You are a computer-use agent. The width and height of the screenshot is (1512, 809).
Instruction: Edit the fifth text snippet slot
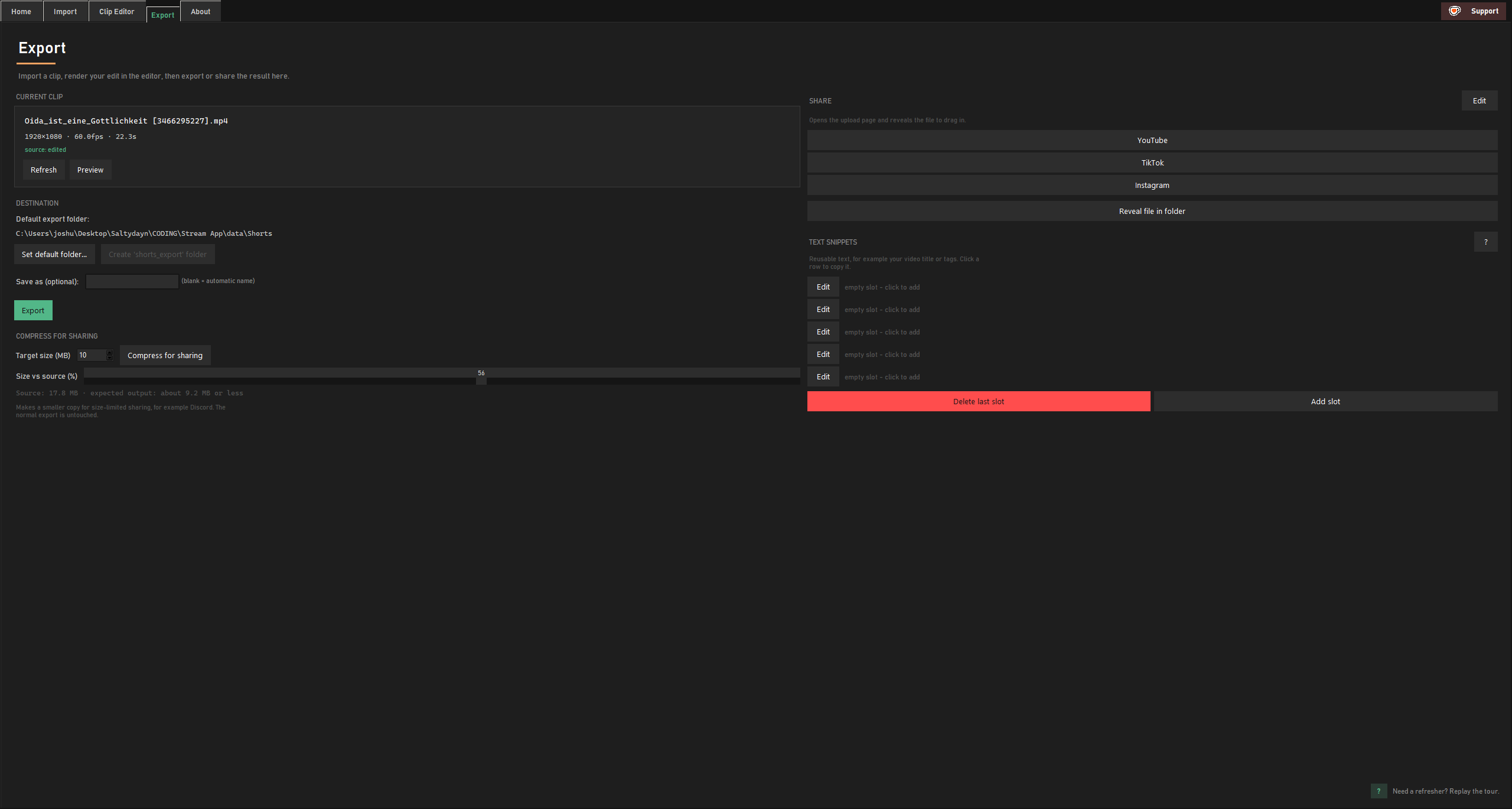click(823, 376)
